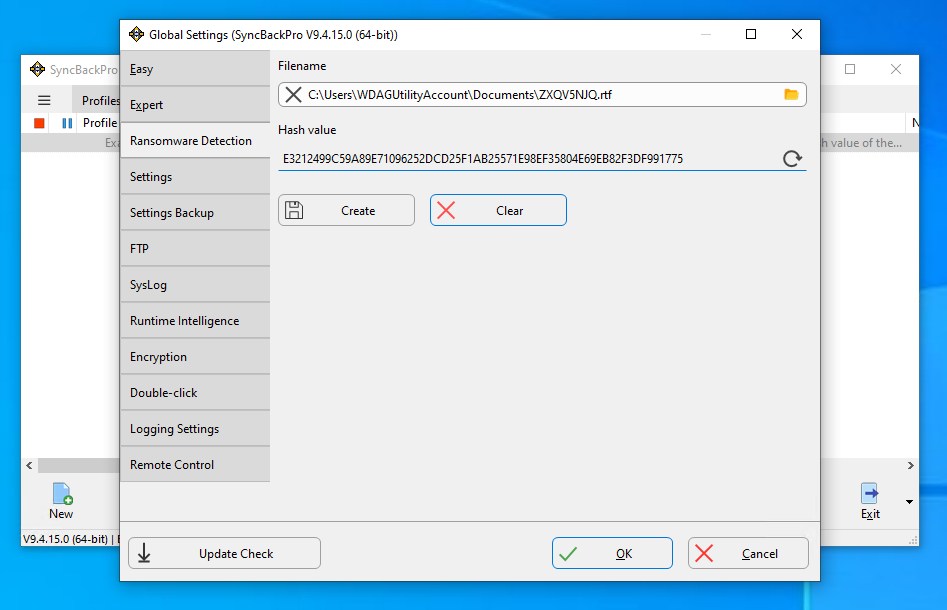Select the Double-click tab
This screenshot has width=947, height=610.
[195, 393]
